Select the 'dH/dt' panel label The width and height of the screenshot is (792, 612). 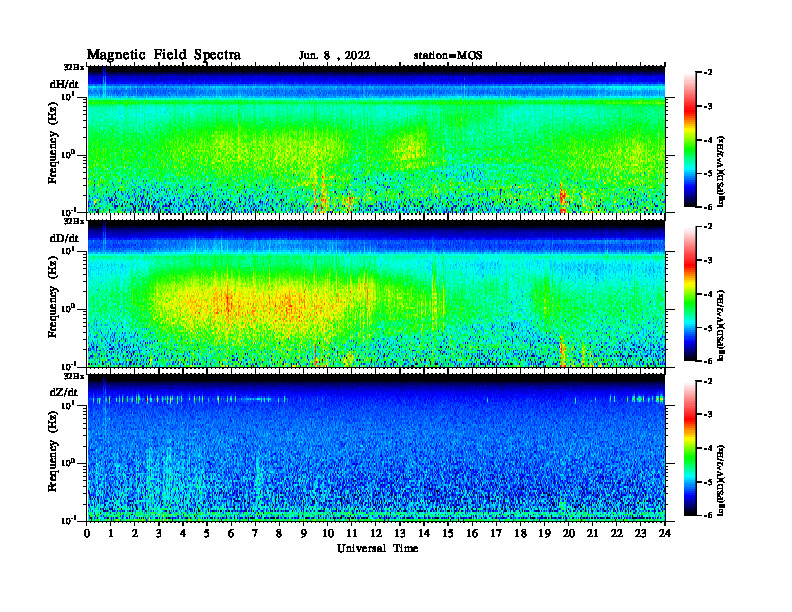click(64, 84)
